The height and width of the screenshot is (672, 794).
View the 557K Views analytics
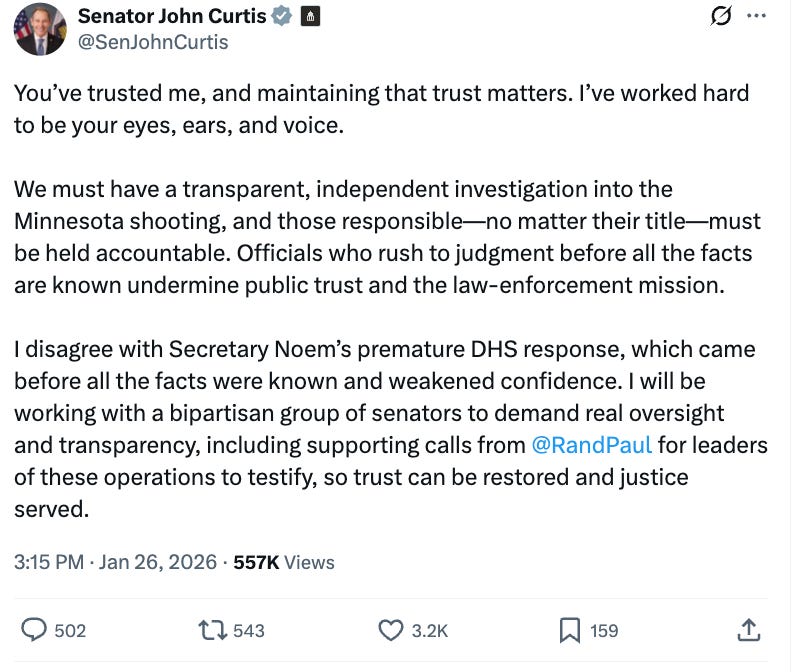tap(284, 562)
